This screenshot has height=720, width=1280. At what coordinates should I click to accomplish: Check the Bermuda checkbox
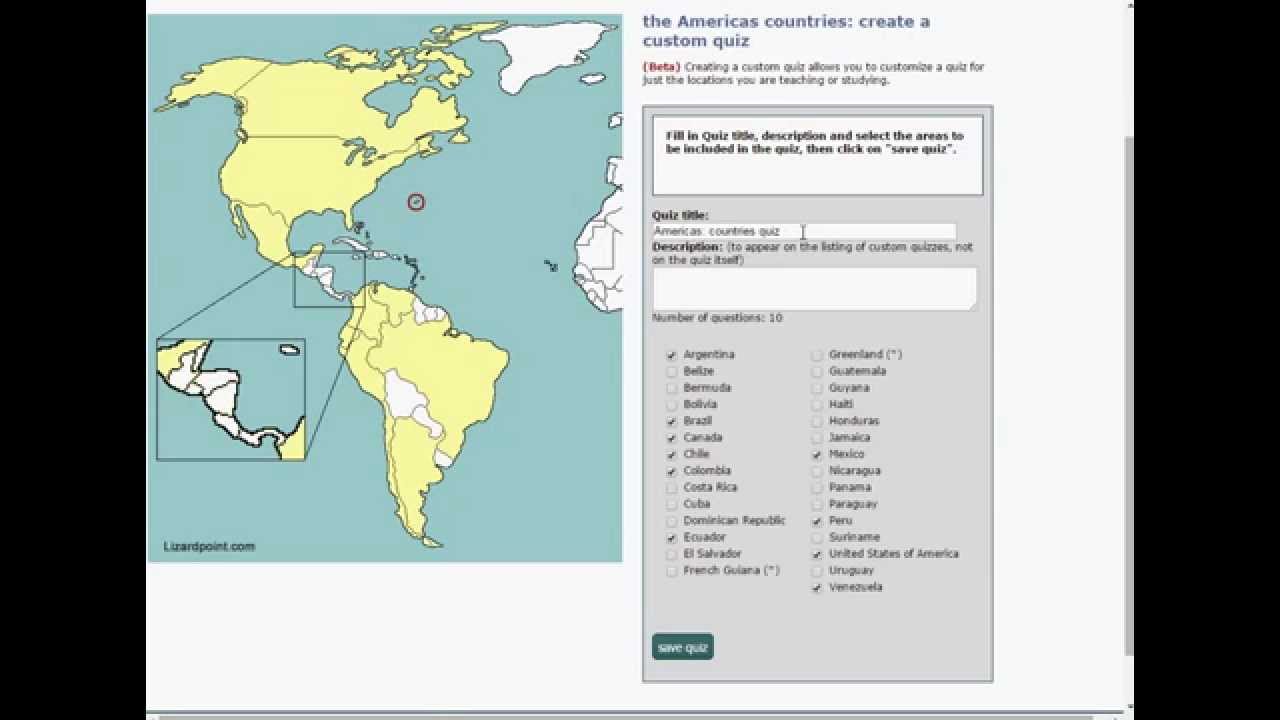tap(672, 388)
